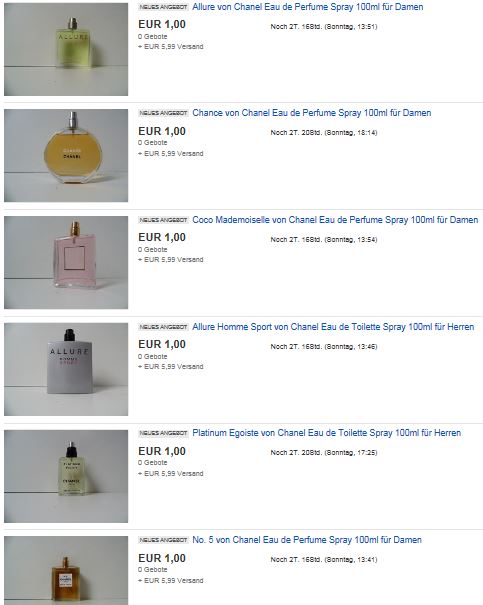Viewport: 483px width, 605px height.
Task: Click the amber No. 5 bottle thumbnail
Action: 66,570
